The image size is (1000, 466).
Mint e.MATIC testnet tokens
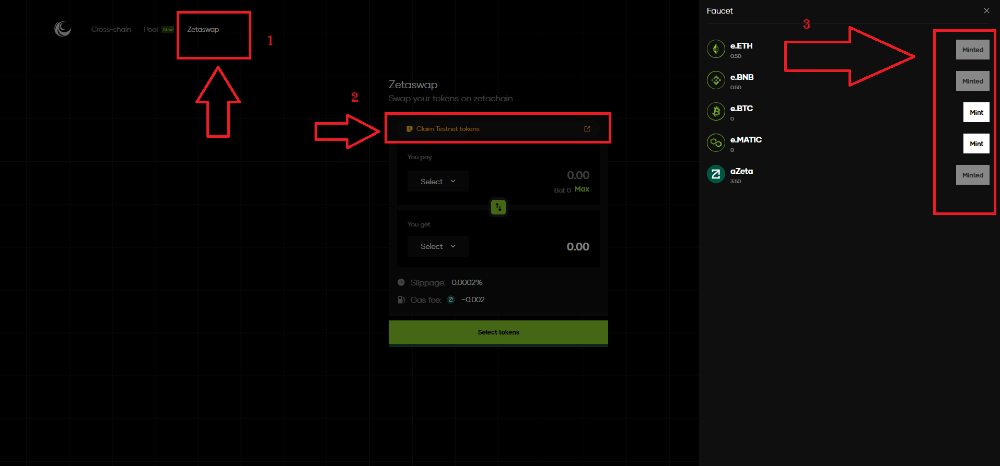click(x=976, y=143)
